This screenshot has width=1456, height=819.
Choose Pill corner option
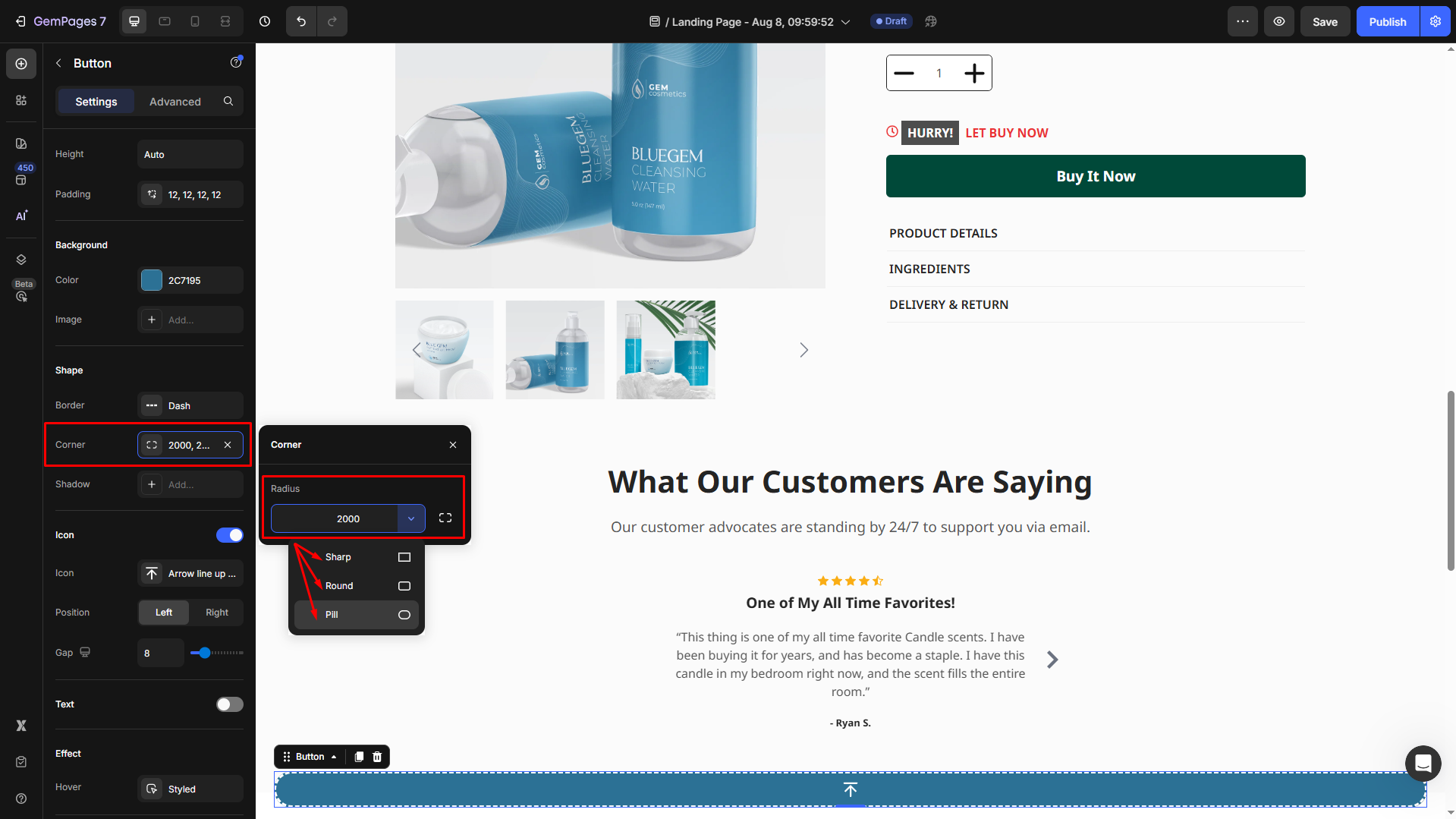point(357,615)
